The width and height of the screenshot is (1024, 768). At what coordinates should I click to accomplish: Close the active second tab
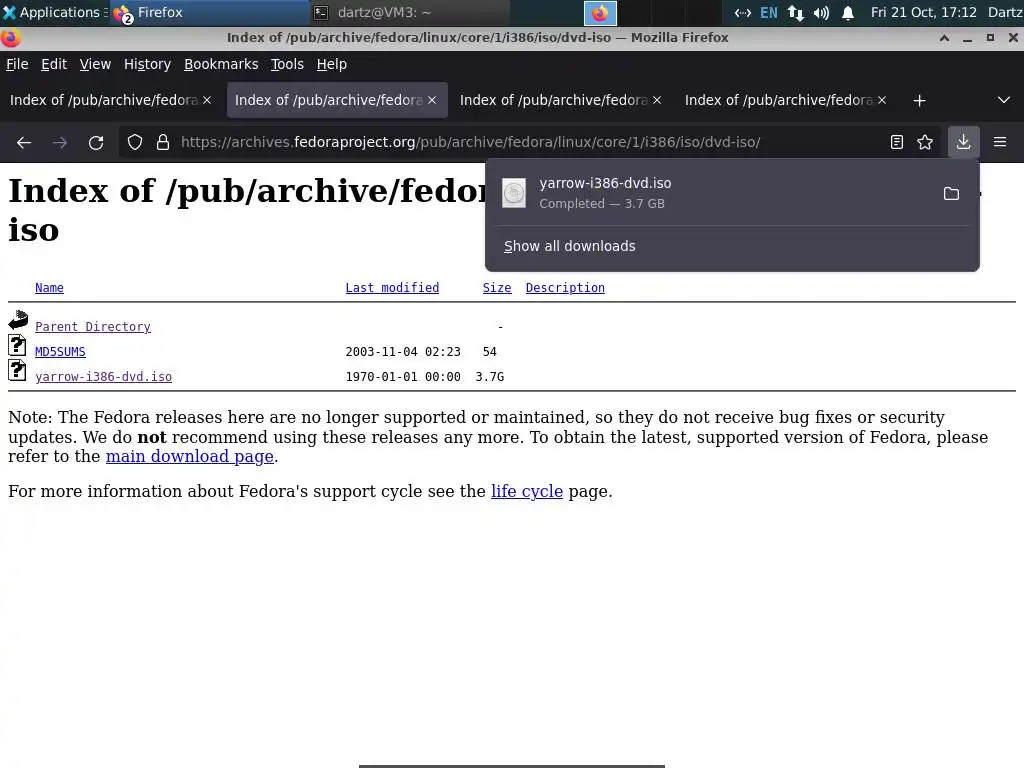pyautogui.click(x=432, y=100)
